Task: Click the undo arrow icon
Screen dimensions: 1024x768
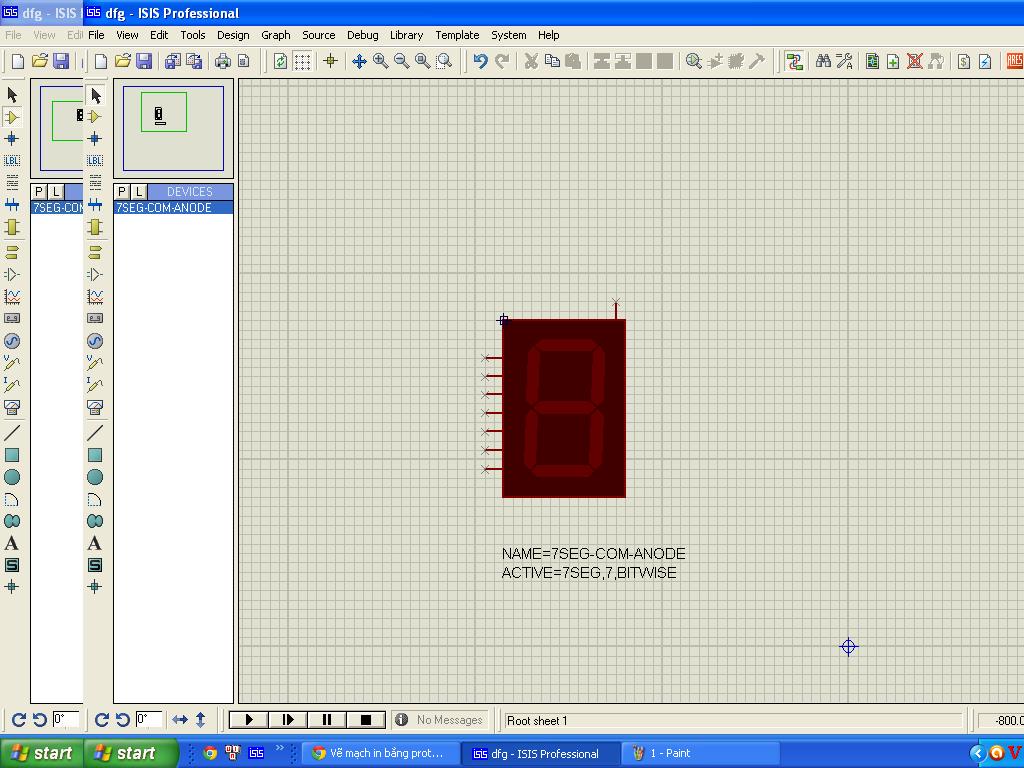Action: (480, 61)
